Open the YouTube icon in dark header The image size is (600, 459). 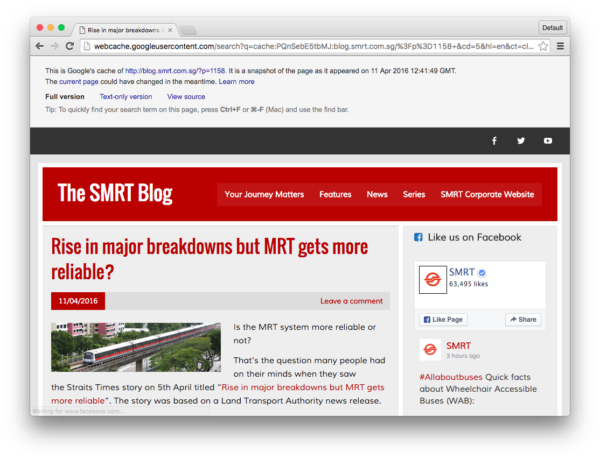[x=548, y=141]
